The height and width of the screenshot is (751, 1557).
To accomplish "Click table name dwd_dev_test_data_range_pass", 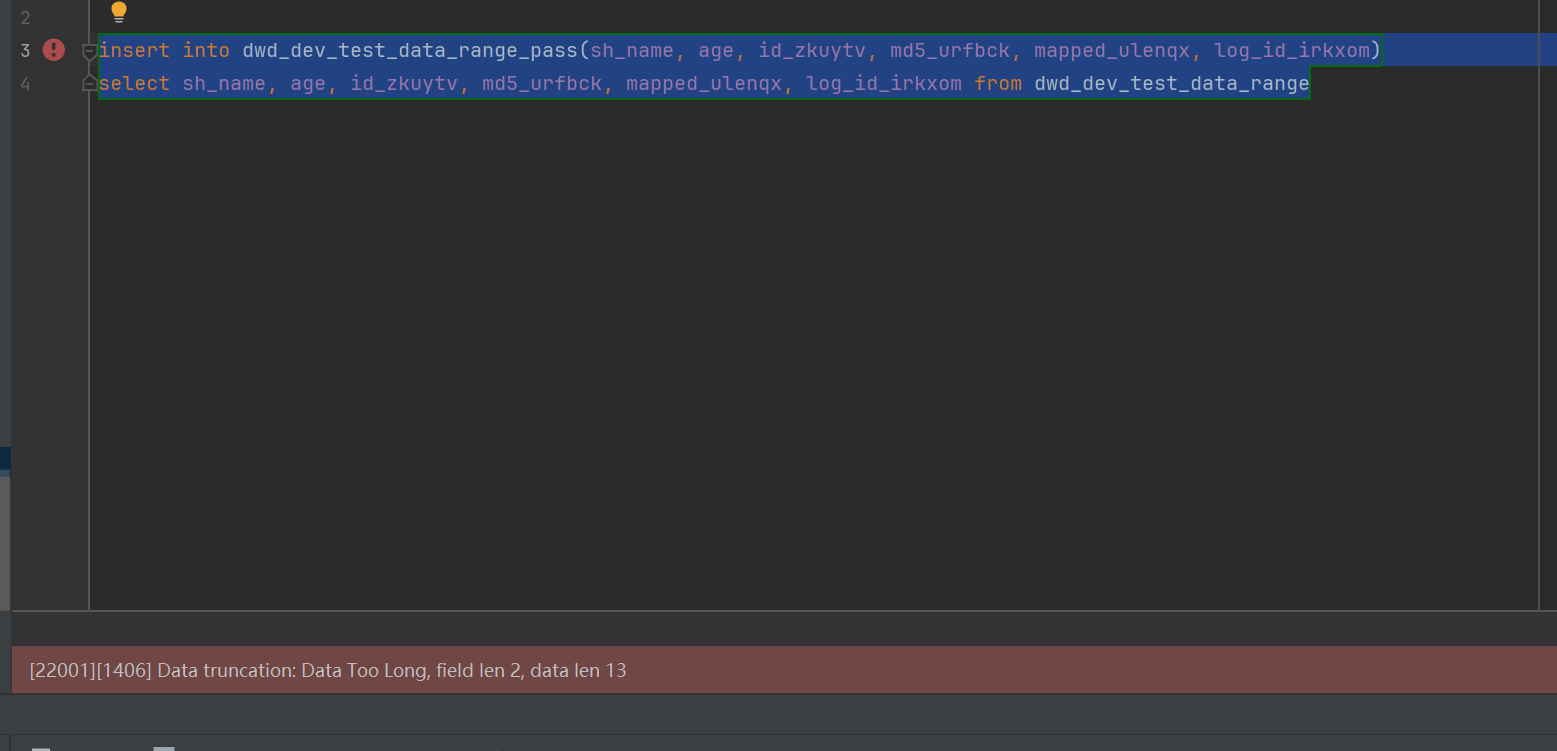I will [410, 50].
